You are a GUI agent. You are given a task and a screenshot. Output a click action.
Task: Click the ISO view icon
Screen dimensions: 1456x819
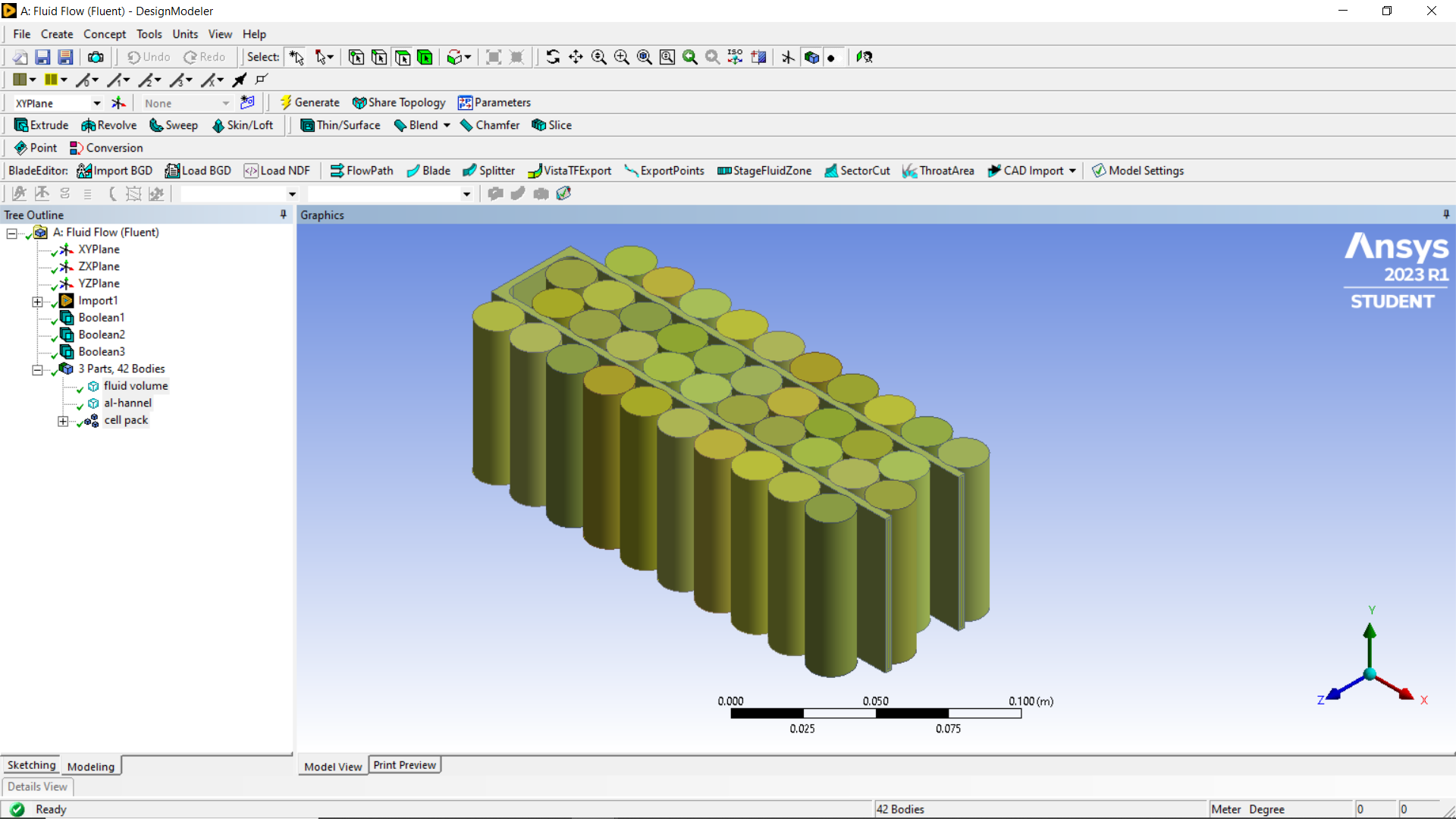pyautogui.click(x=735, y=57)
